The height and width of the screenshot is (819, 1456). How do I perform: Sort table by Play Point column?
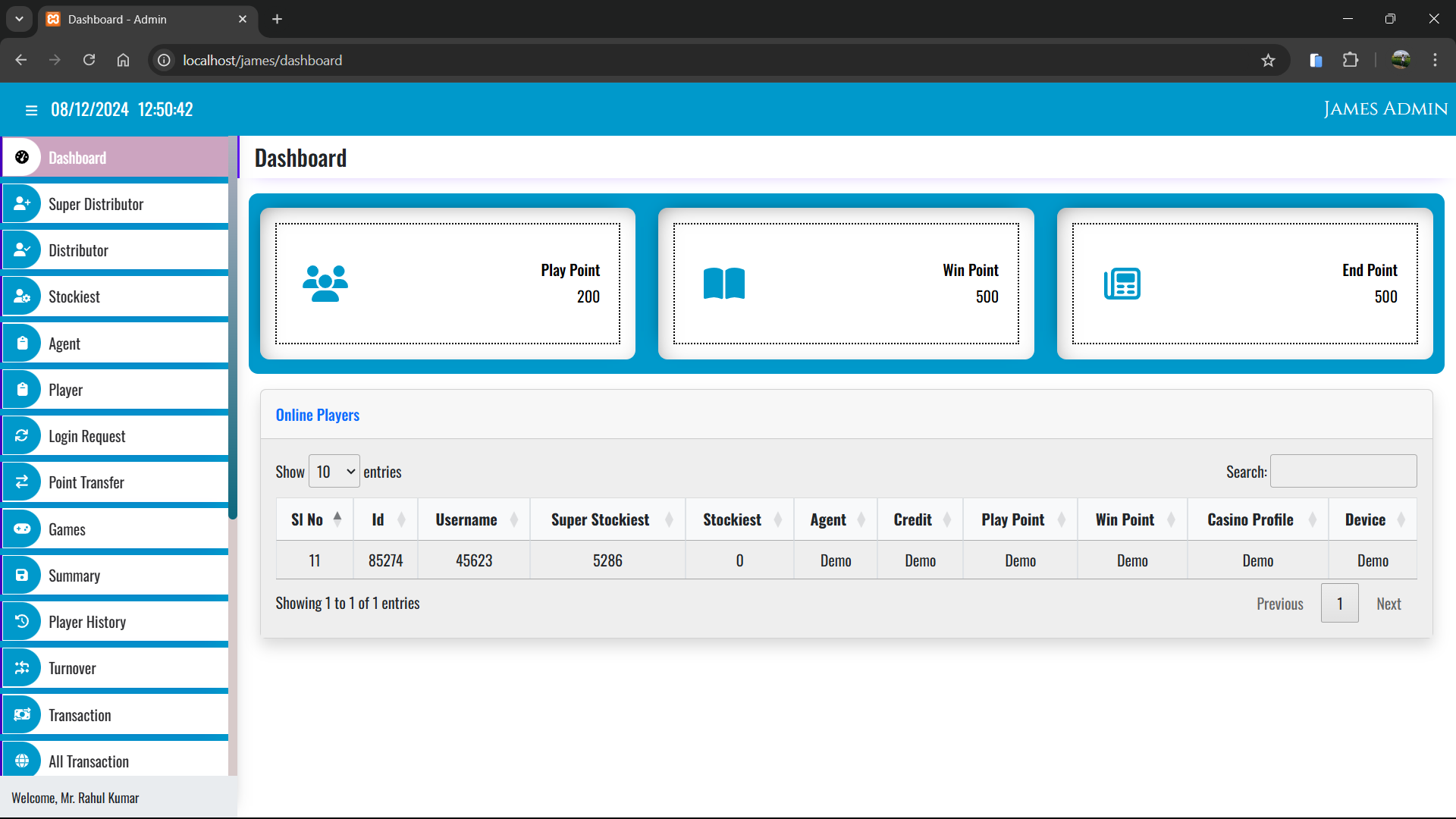(1020, 519)
